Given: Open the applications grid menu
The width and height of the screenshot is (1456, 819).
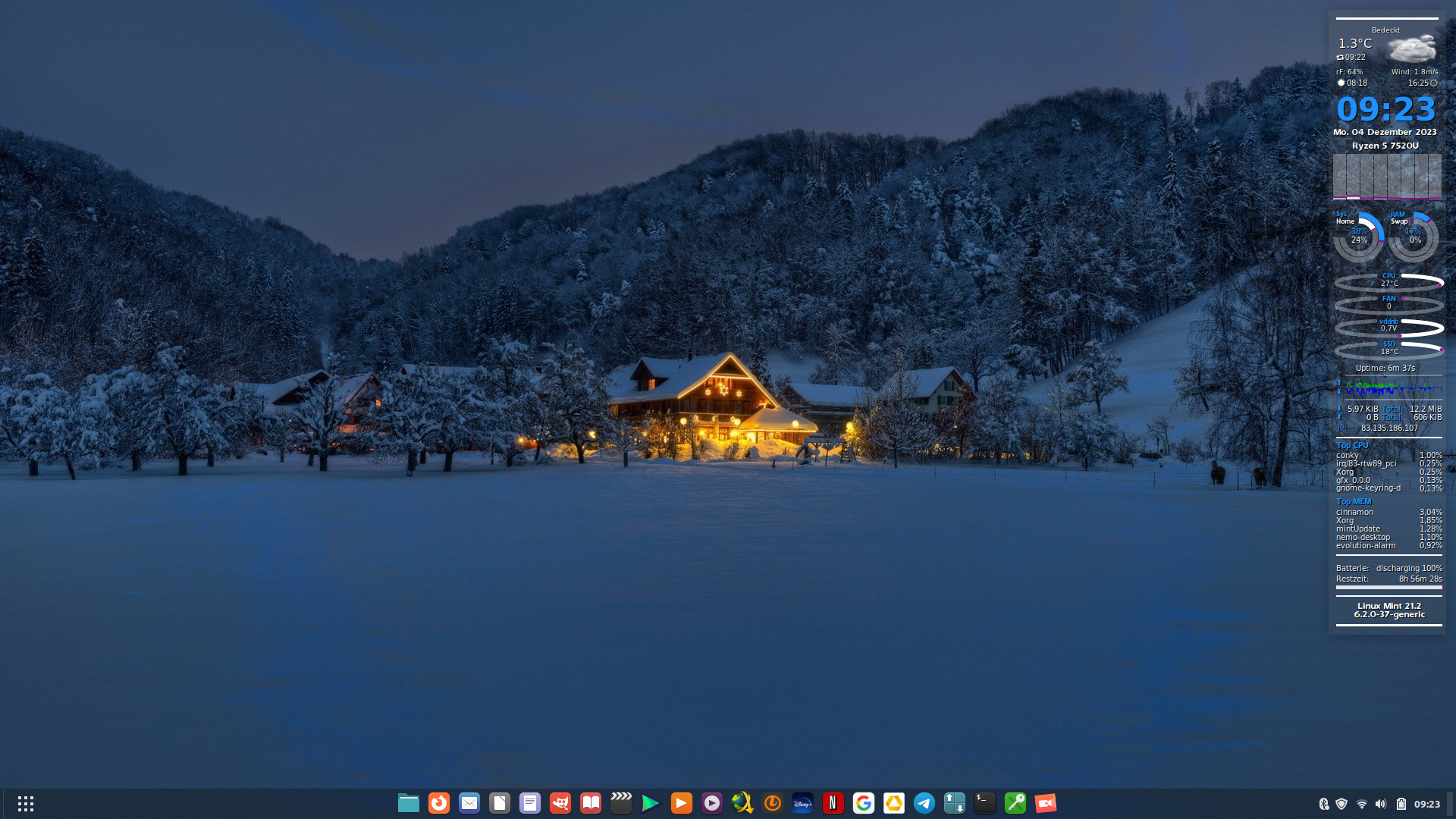Looking at the screenshot, I should pos(26,804).
